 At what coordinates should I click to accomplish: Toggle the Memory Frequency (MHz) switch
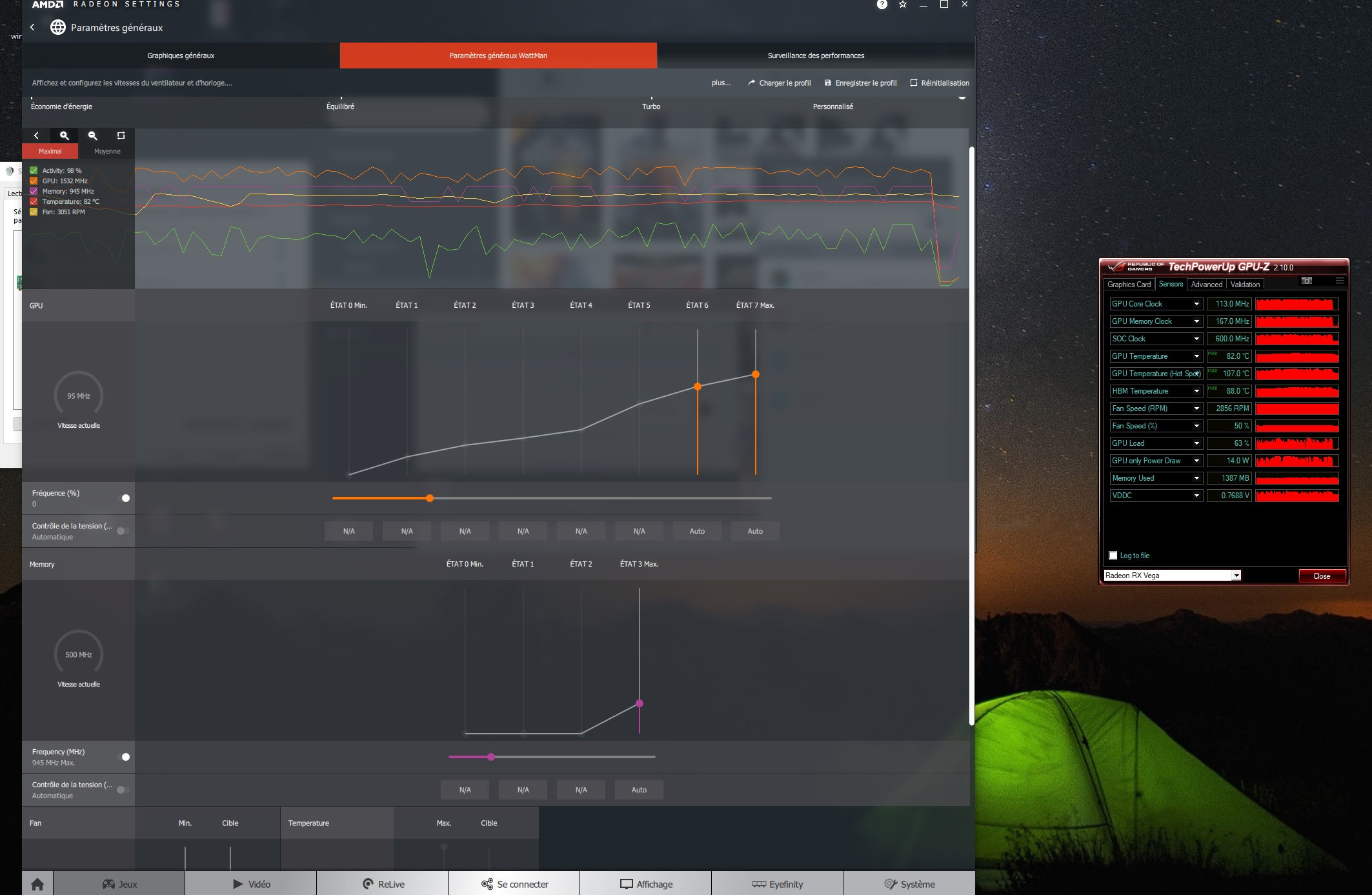(x=124, y=757)
